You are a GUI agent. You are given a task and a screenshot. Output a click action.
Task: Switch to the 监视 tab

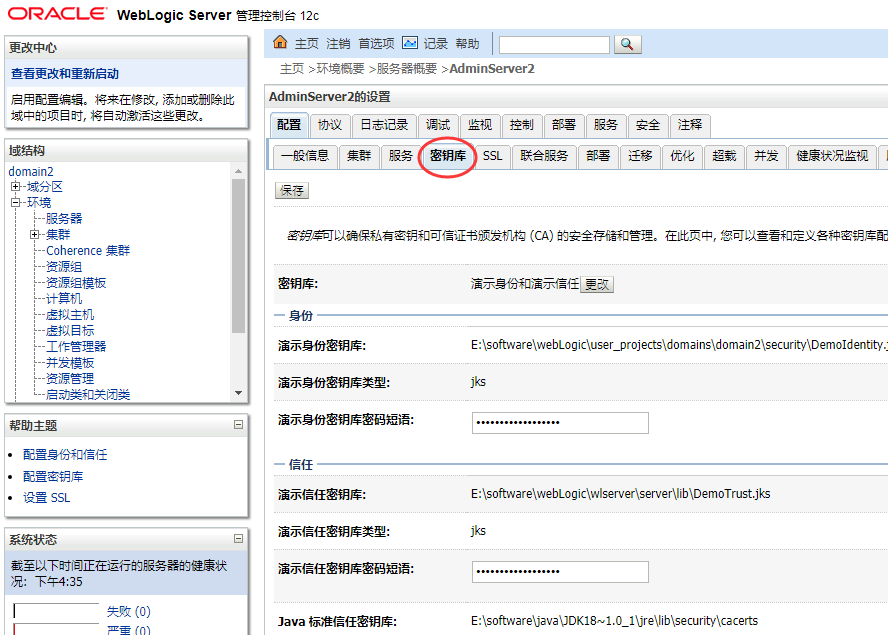click(x=480, y=124)
